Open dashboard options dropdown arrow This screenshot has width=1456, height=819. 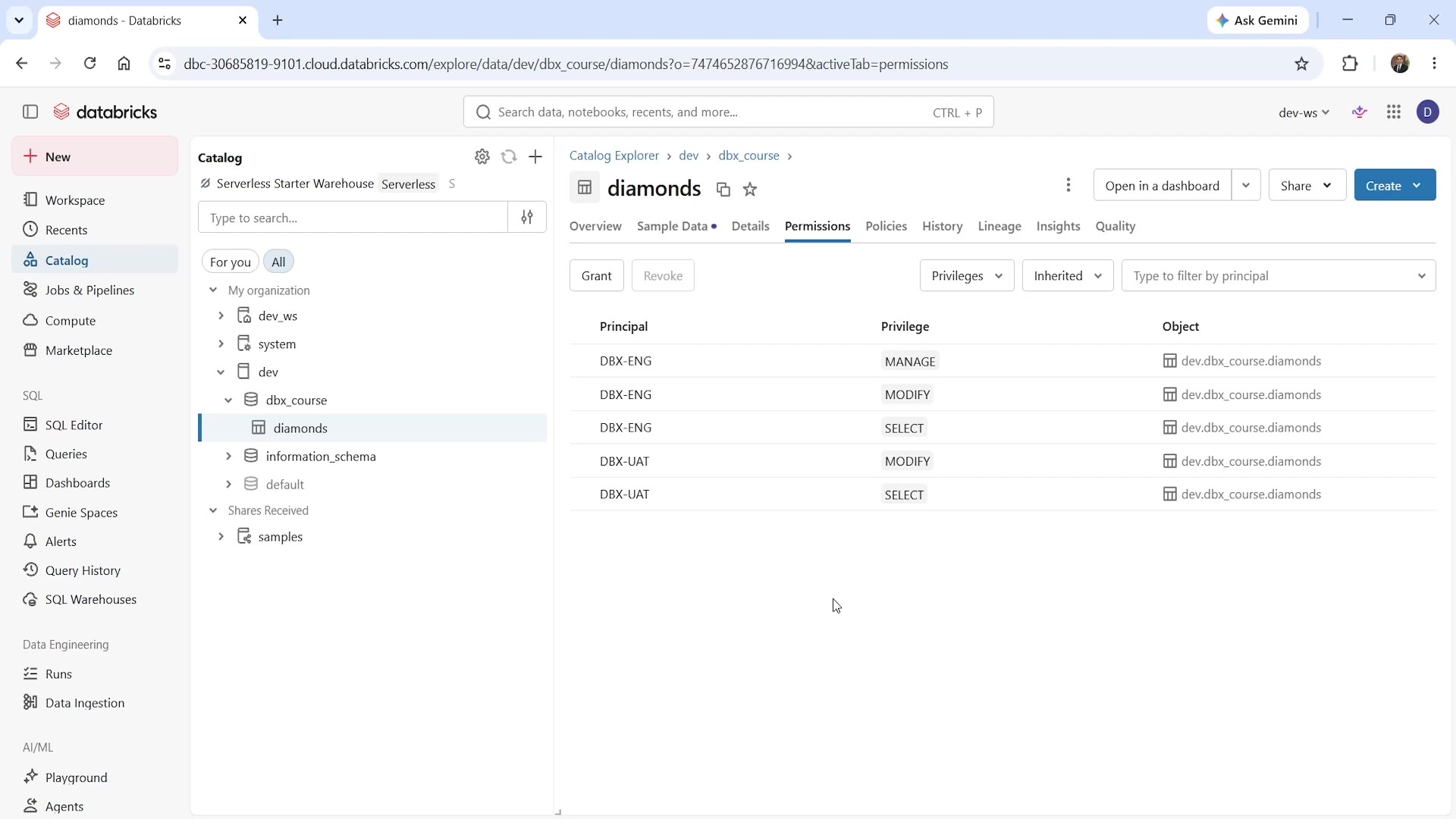click(1246, 185)
